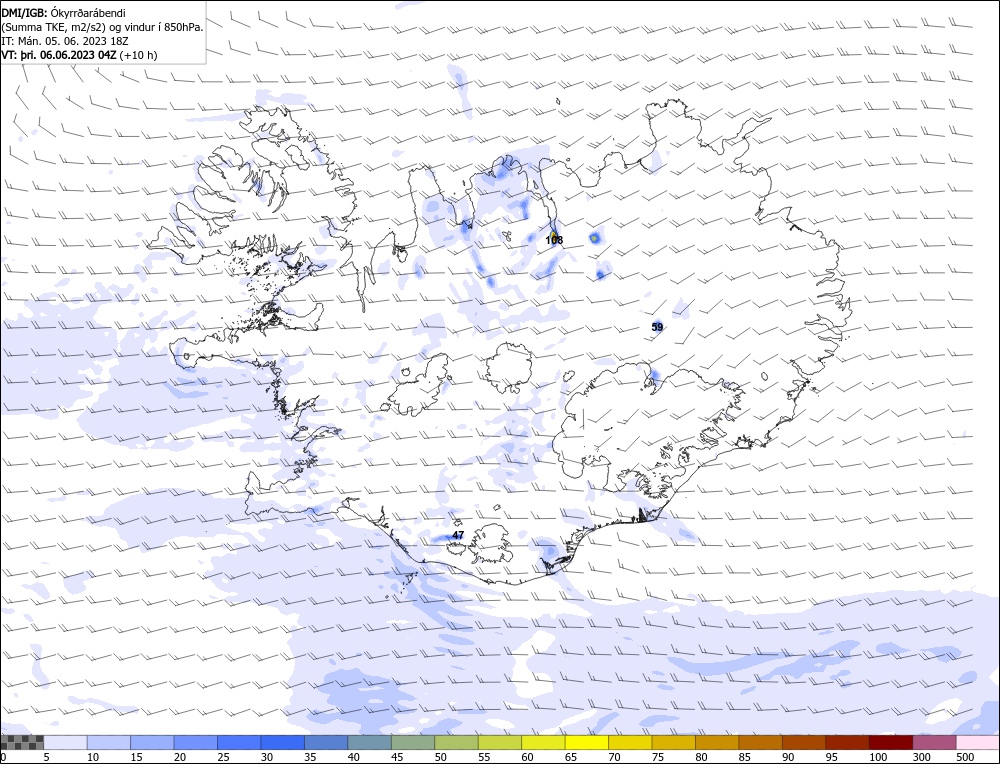Click the "47" TKE value on the map
This screenshot has width=1000, height=764.
[x=458, y=535]
